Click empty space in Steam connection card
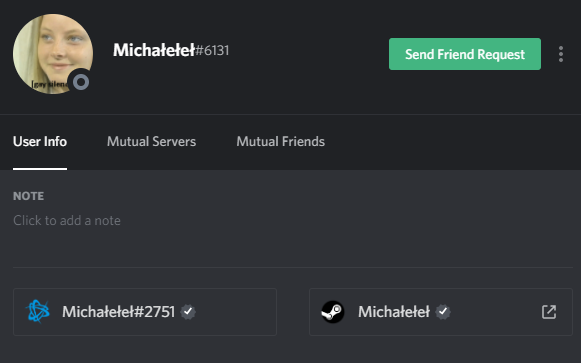Image resolution: width=581 pixels, height=363 pixels. (x=495, y=312)
